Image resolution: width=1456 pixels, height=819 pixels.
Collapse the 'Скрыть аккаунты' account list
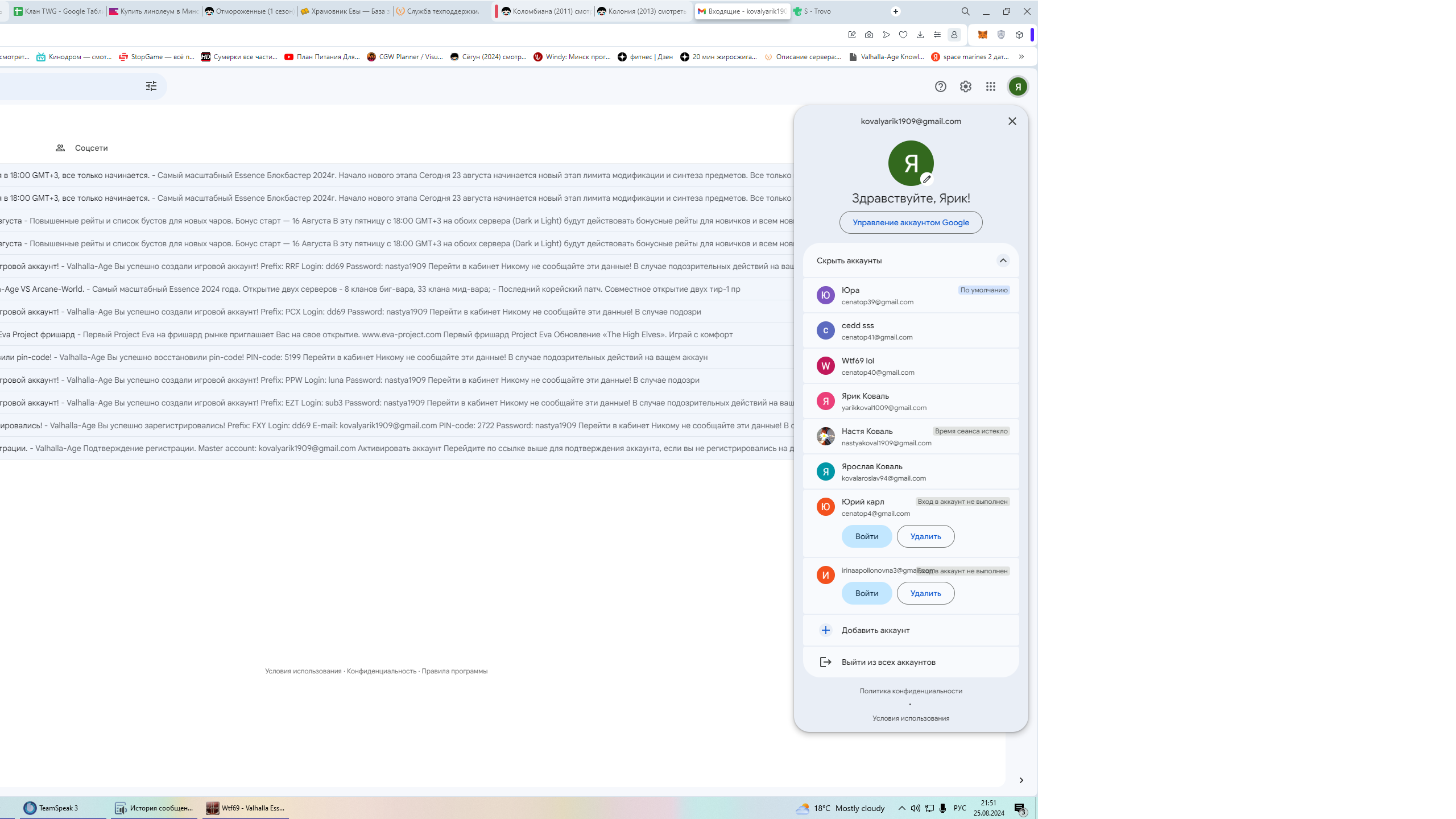[1003, 260]
